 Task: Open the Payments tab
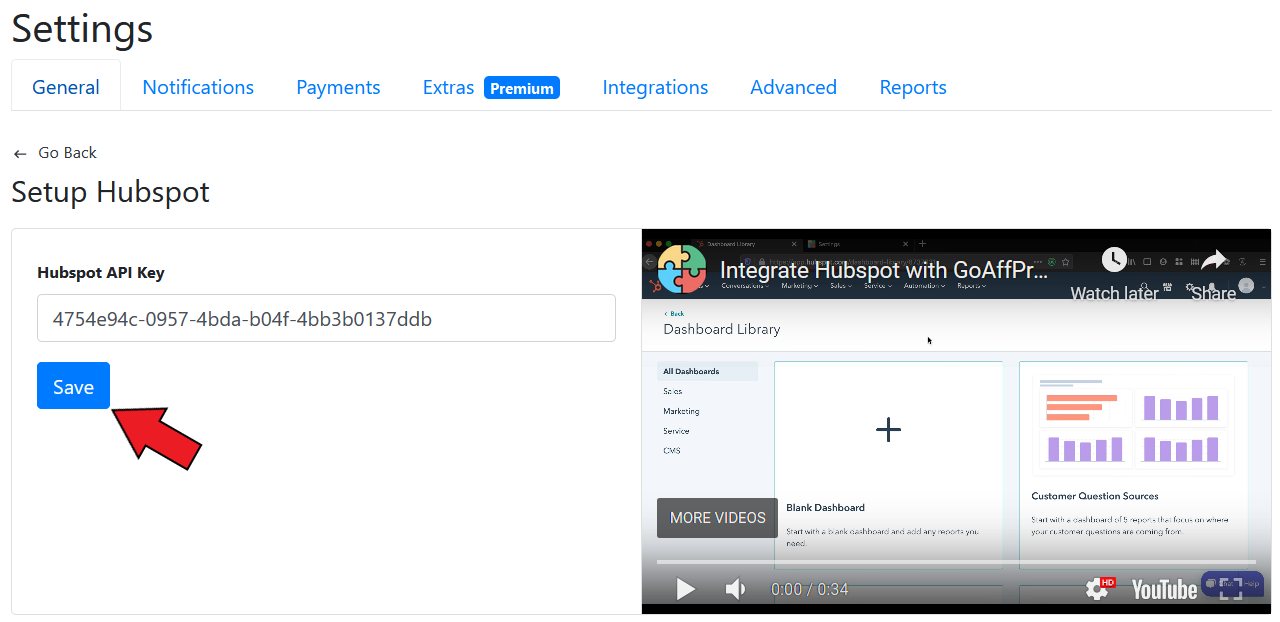coord(338,87)
